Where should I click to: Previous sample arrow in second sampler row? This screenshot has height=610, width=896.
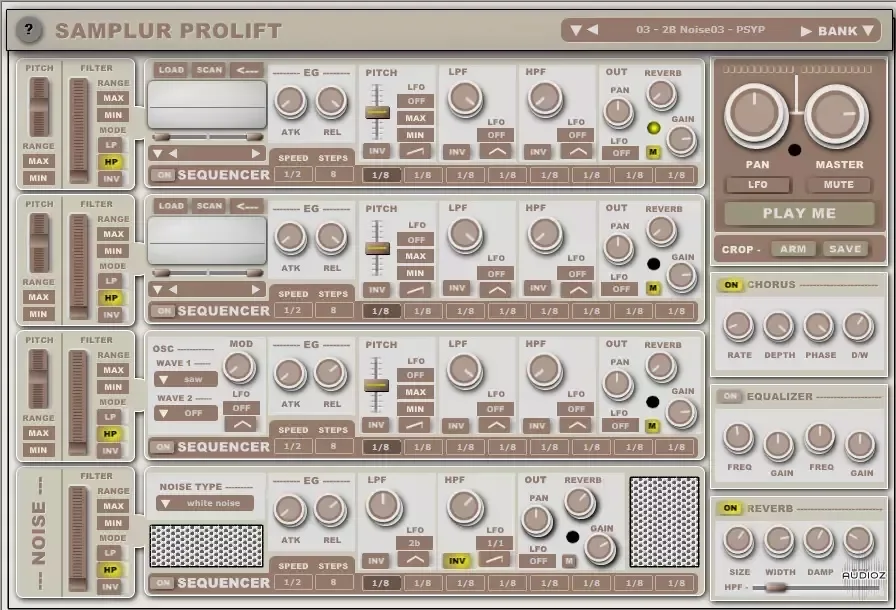(x=173, y=290)
